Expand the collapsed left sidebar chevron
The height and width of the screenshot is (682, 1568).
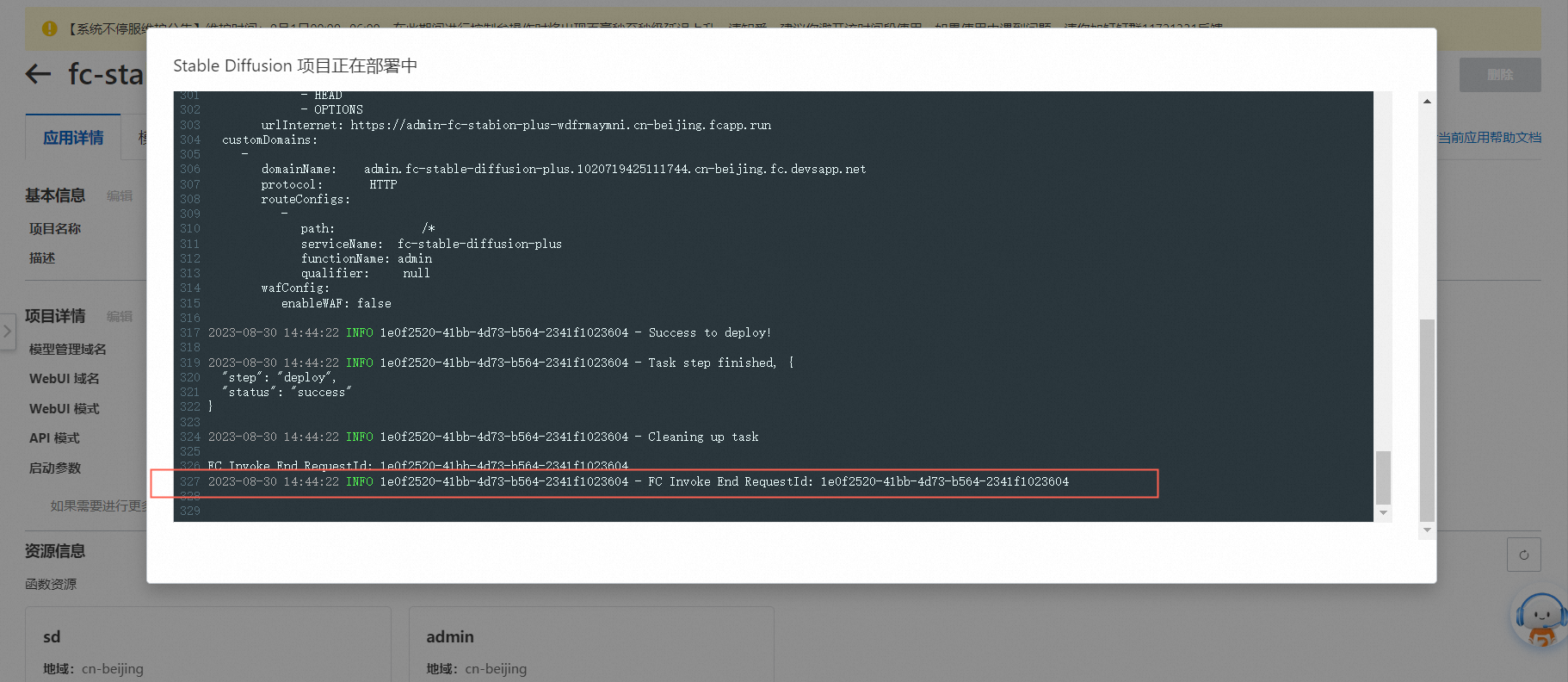point(7,331)
